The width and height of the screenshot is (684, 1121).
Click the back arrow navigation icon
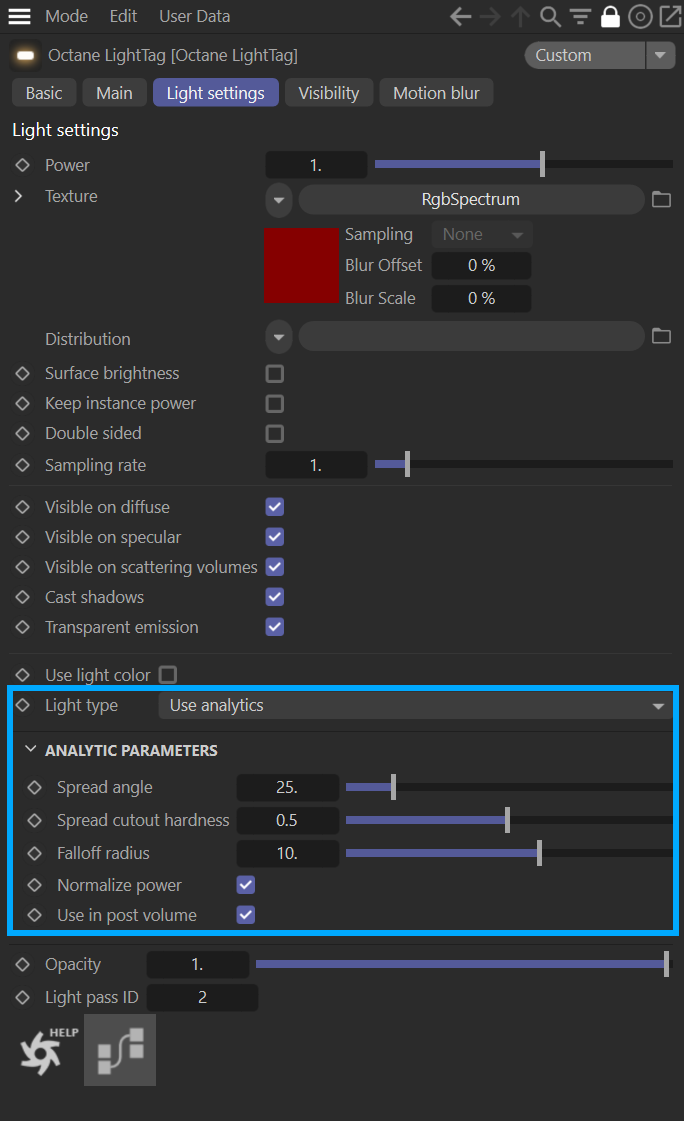460,17
